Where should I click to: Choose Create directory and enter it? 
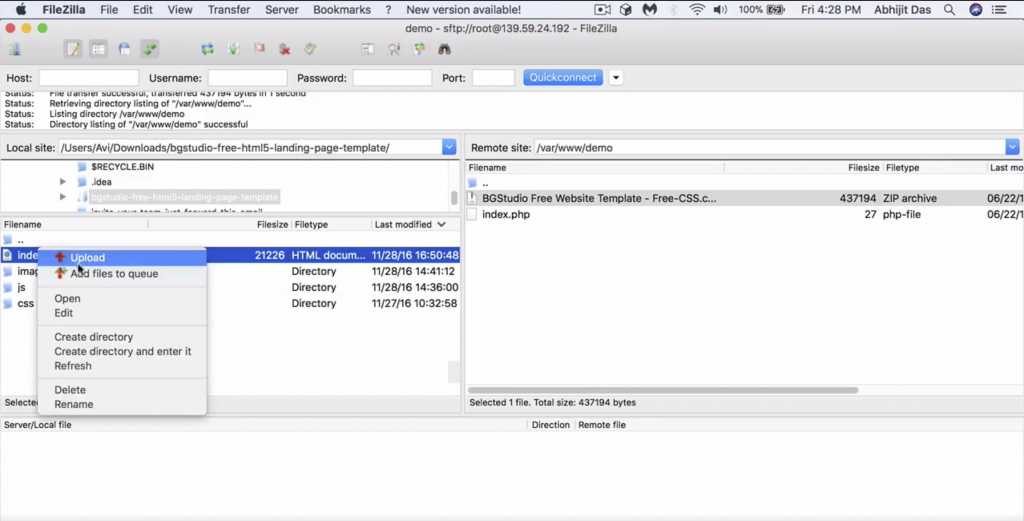coord(122,351)
